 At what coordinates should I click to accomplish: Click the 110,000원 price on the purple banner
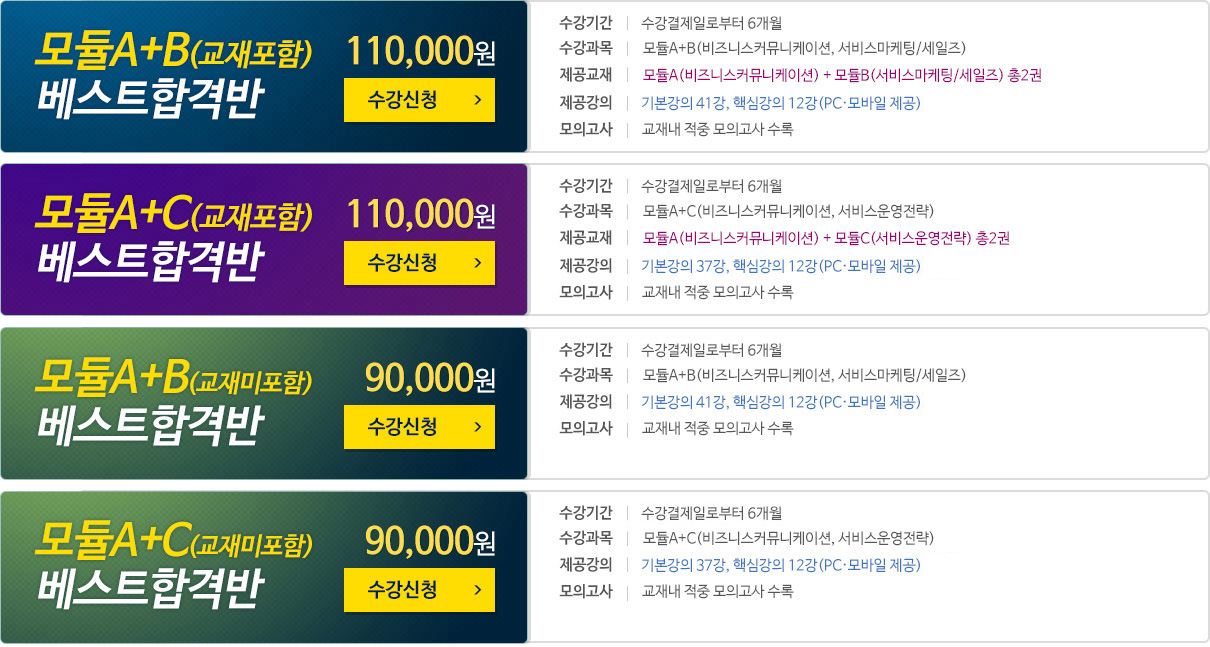pos(421,214)
